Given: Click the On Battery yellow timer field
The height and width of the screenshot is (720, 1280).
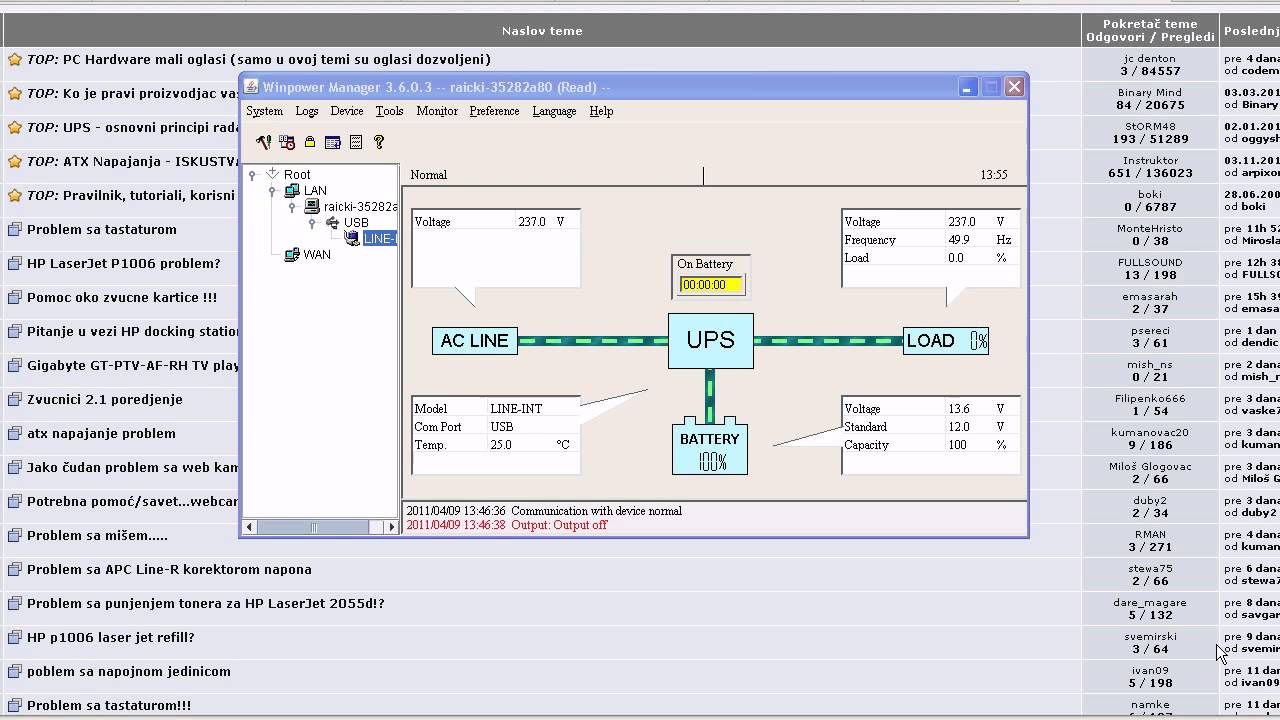Looking at the screenshot, I should (710, 285).
